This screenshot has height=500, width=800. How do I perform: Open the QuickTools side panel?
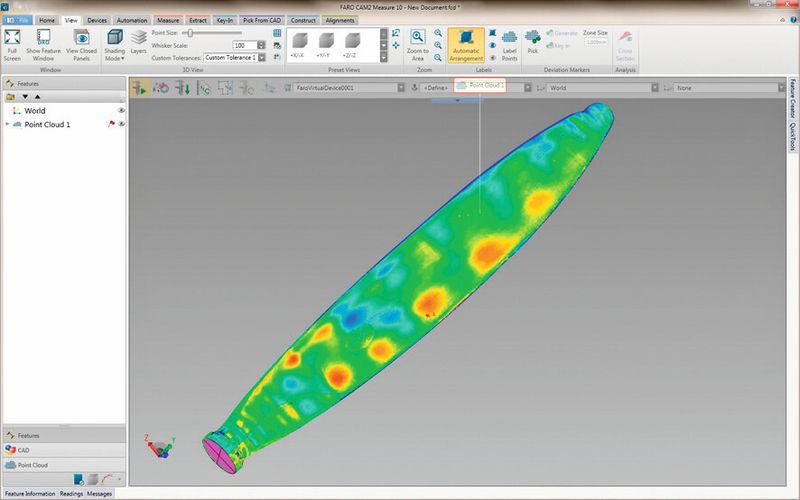[x=792, y=137]
